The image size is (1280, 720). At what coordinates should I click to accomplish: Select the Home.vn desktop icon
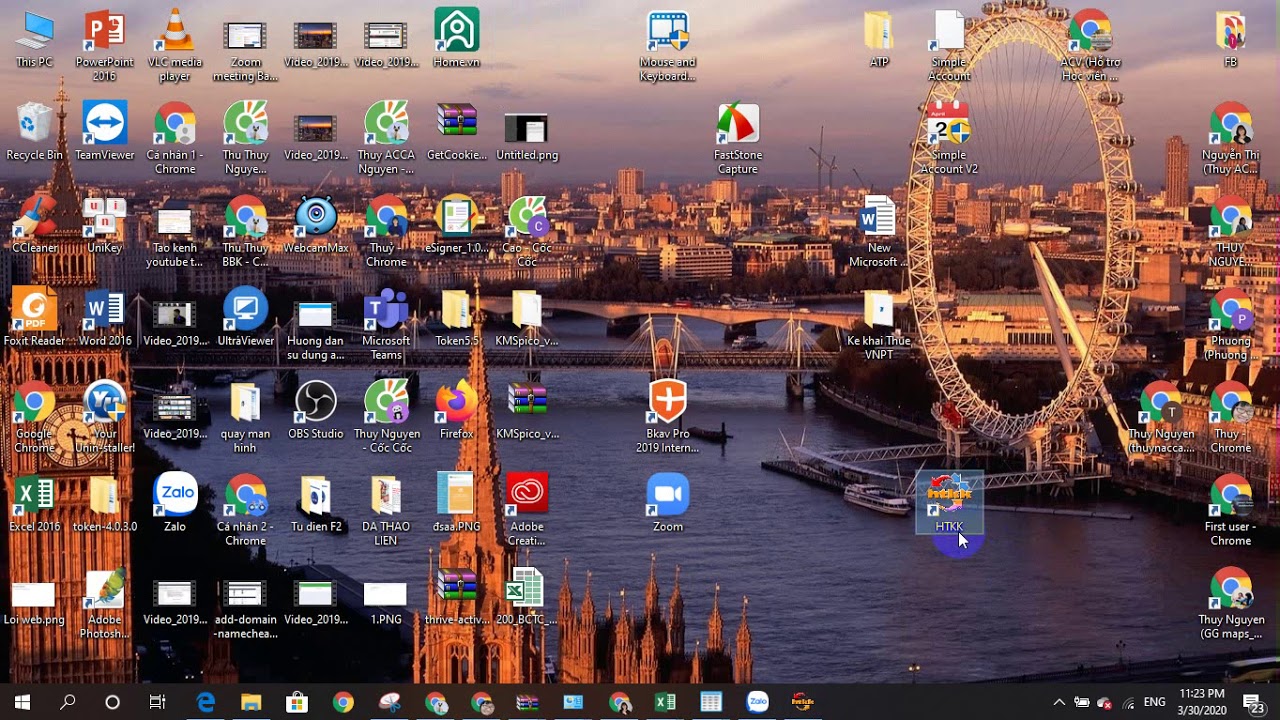(456, 38)
